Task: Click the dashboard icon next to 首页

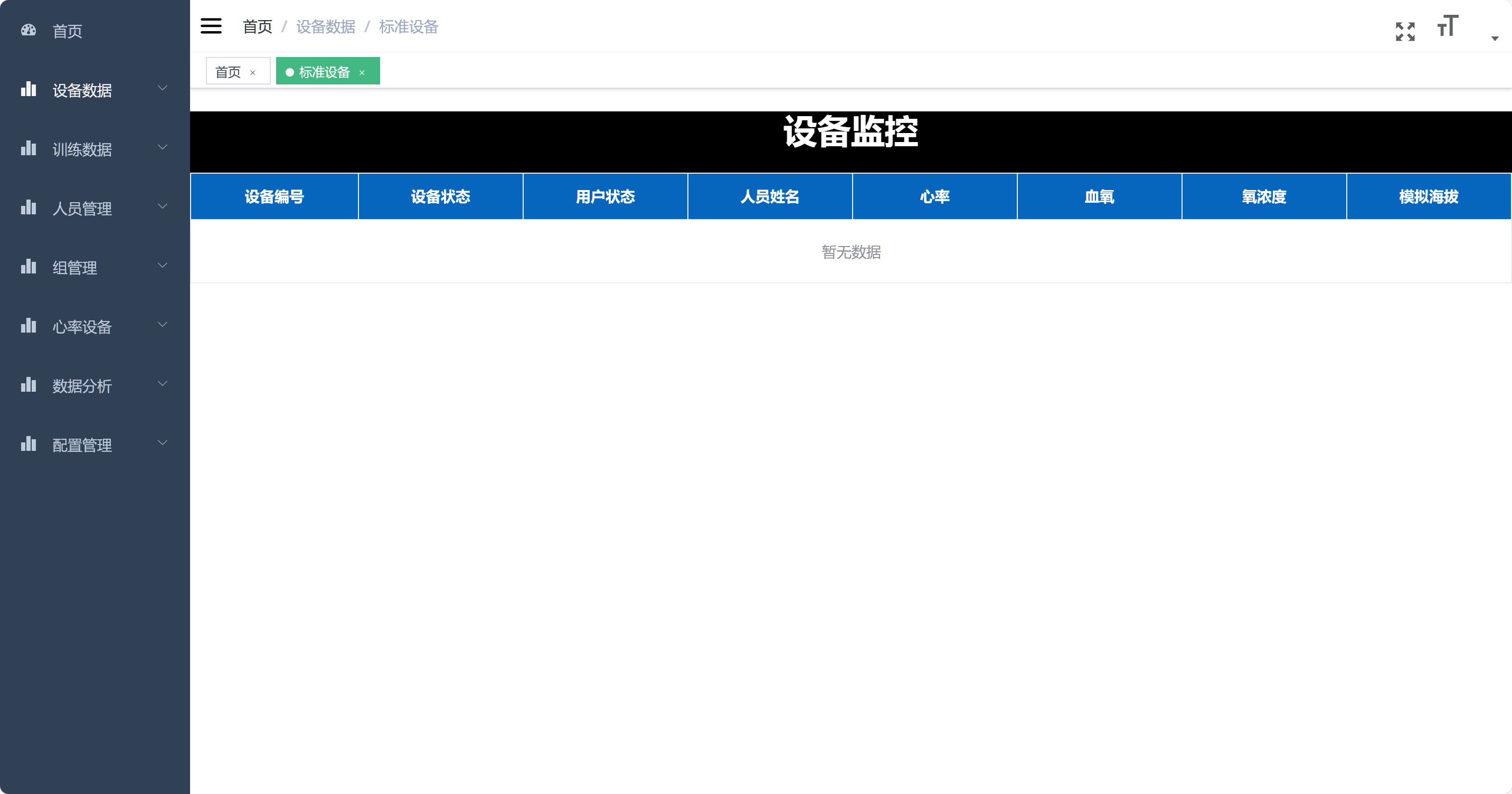Action: click(28, 31)
